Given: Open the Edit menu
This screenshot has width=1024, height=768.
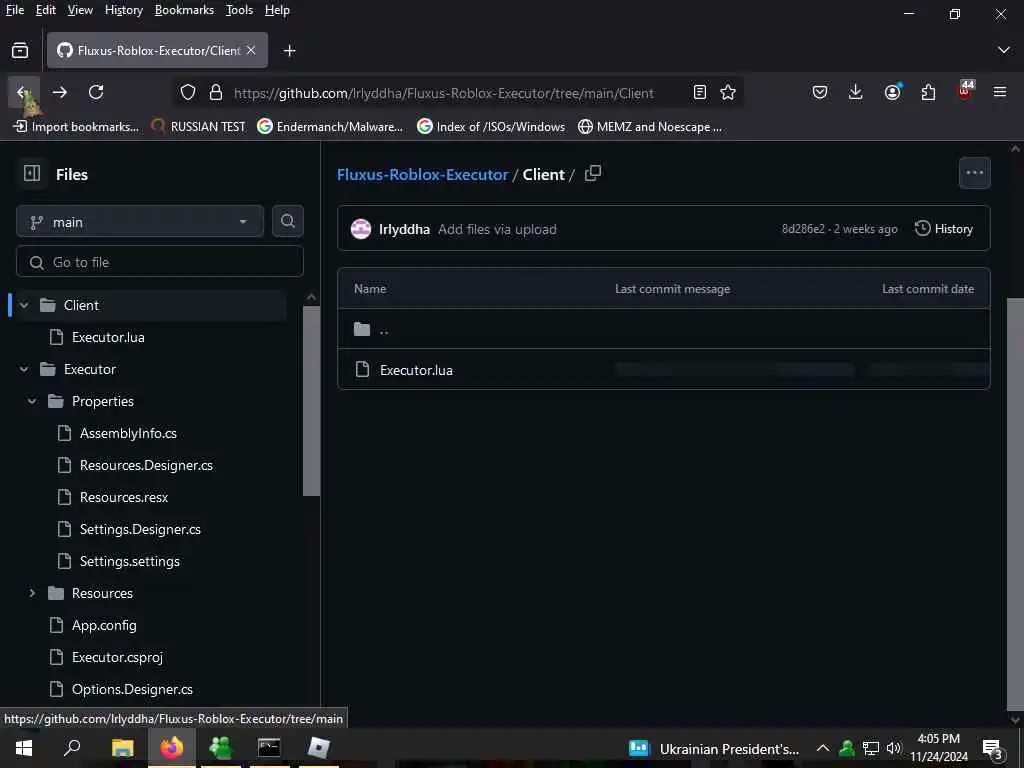Looking at the screenshot, I should [x=45, y=10].
